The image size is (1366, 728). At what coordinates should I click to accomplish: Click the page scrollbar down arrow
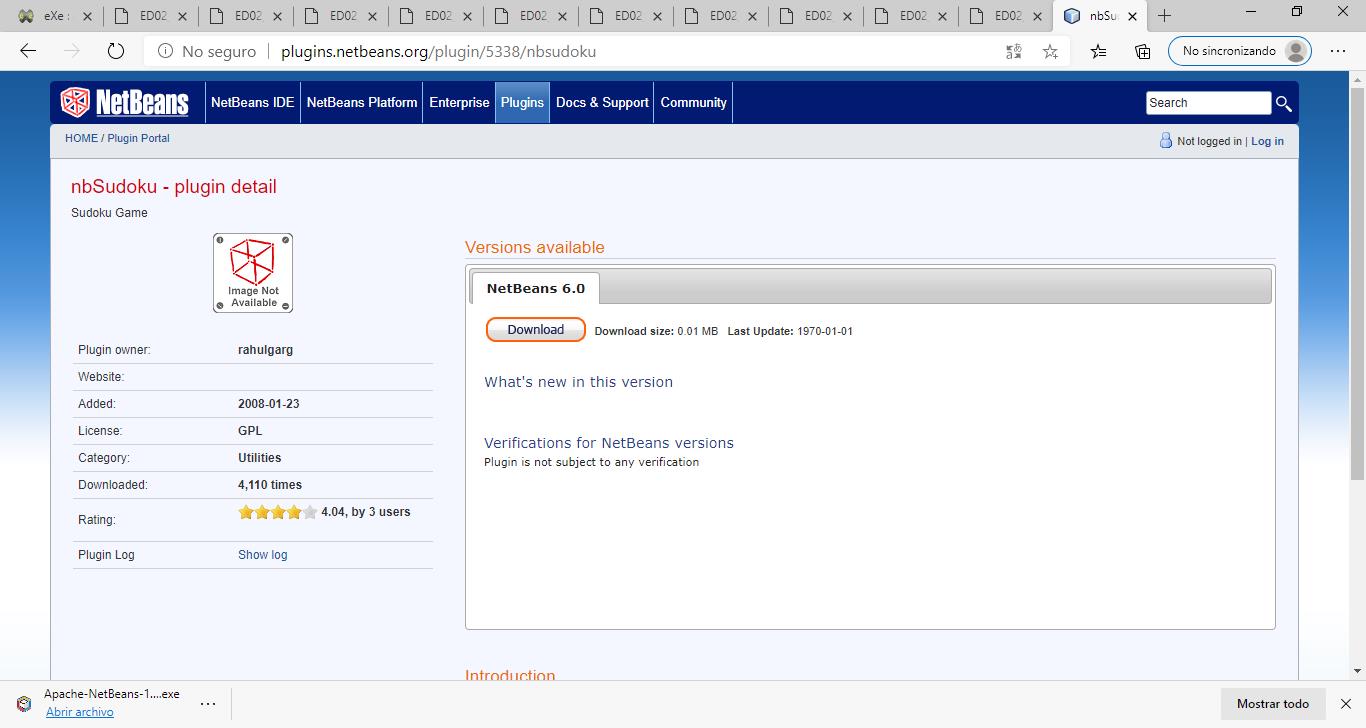(x=1358, y=672)
